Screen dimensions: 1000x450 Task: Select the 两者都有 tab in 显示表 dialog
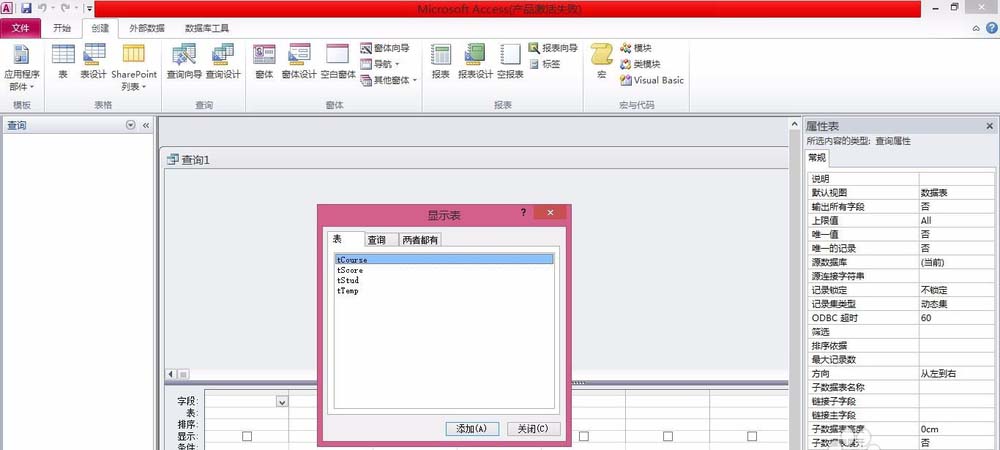coord(420,240)
